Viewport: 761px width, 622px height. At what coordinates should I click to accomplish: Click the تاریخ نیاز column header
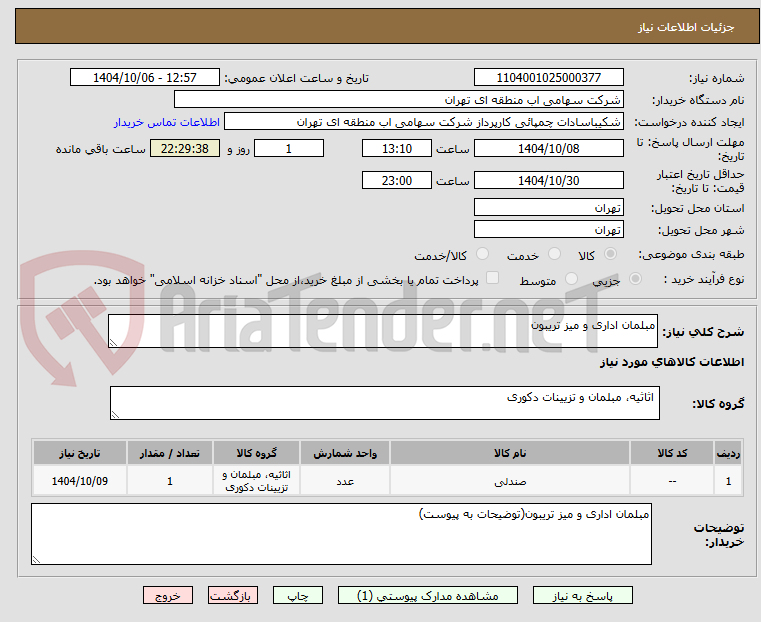(x=80, y=453)
